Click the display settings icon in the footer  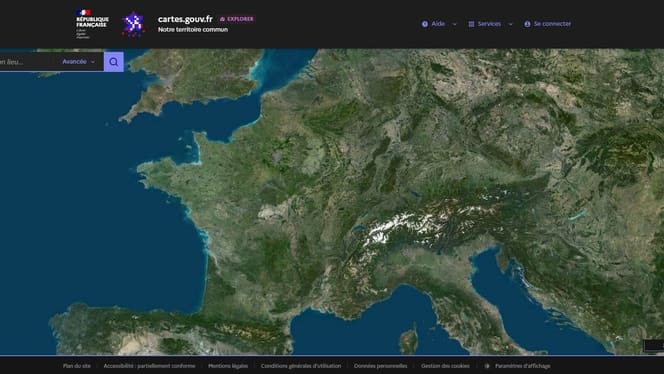coord(487,366)
